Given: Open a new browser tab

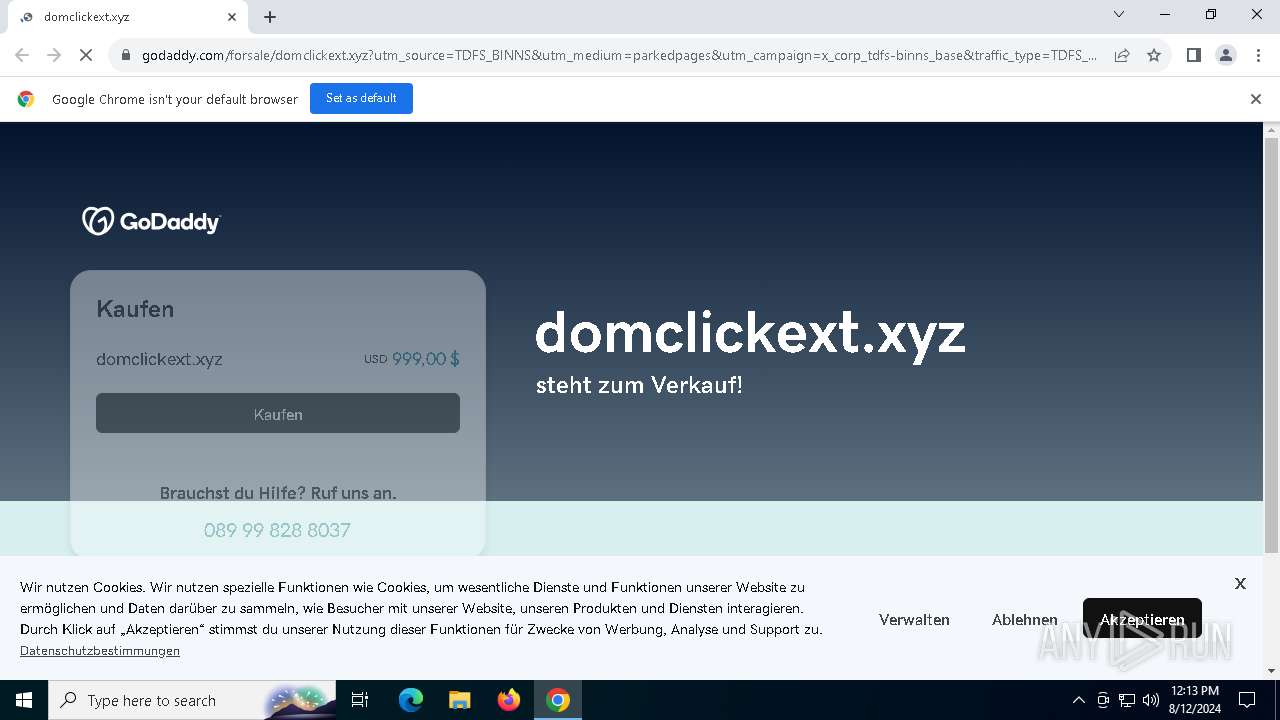Looking at the screenshot, I should tap(270, 17).
